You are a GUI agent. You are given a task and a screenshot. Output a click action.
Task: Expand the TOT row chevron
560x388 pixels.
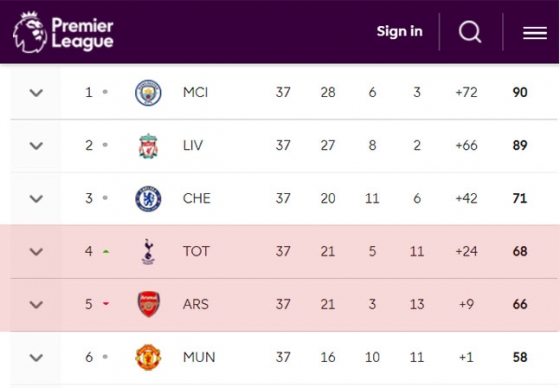tap(36, 252)
